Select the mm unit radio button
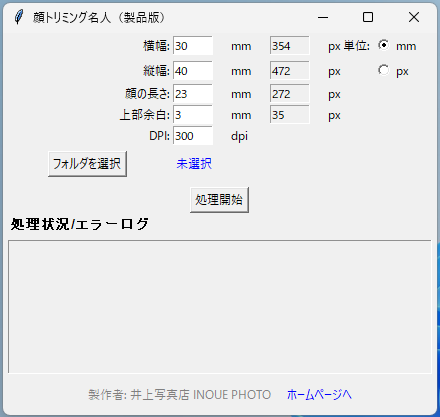The width and height of the screenshot is (440, 417). (384, 45)
